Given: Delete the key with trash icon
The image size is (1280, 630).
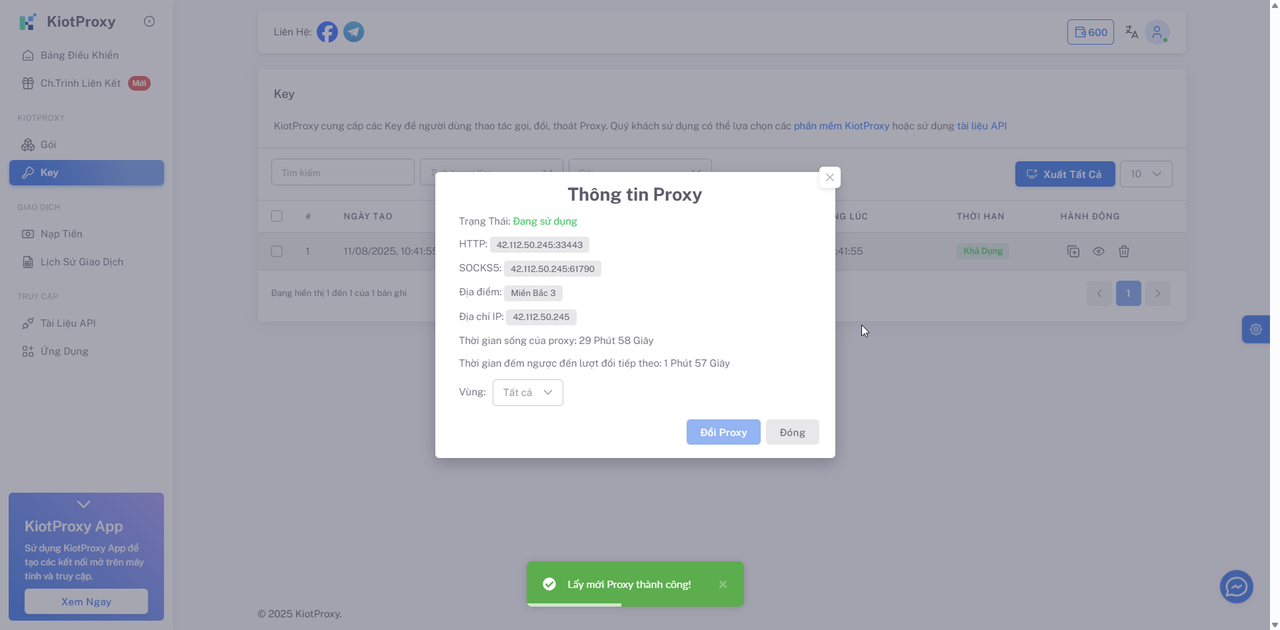Looking at the screenshot, I should click(1124, 251).
